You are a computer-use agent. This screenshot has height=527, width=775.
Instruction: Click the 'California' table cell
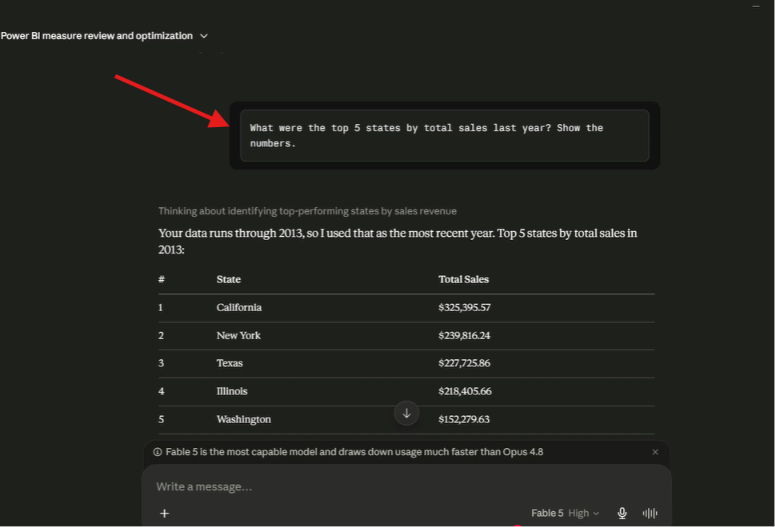click(x=239, y=307)
